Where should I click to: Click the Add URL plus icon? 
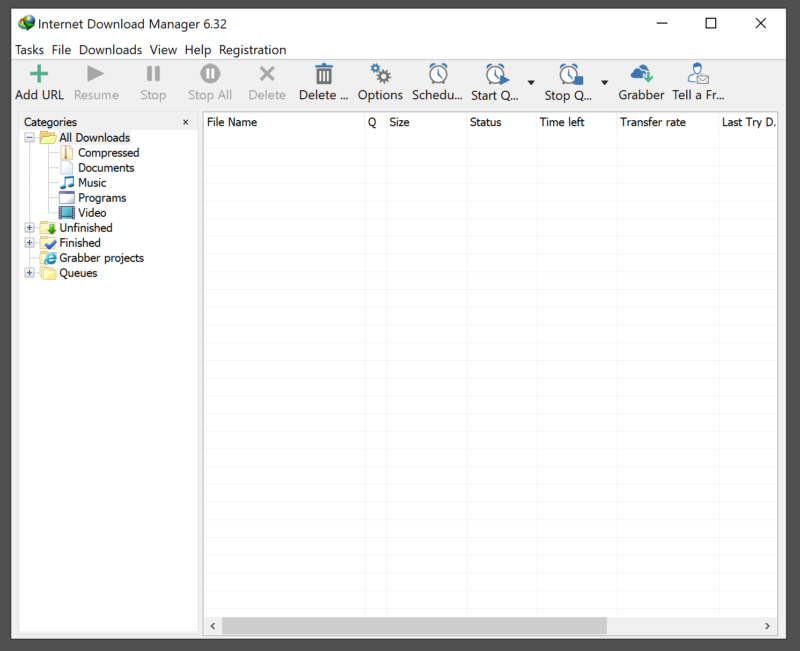coord(39,74)
